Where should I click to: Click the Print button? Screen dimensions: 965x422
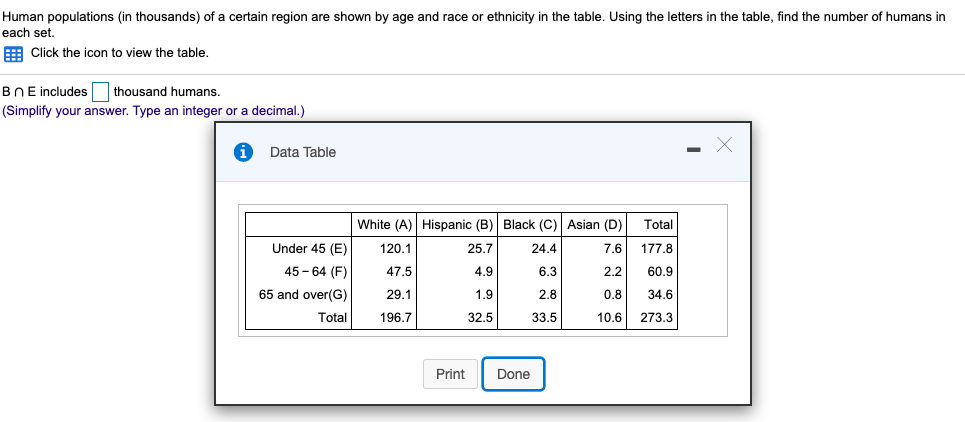pyautogui.click(x=450, y=374)
